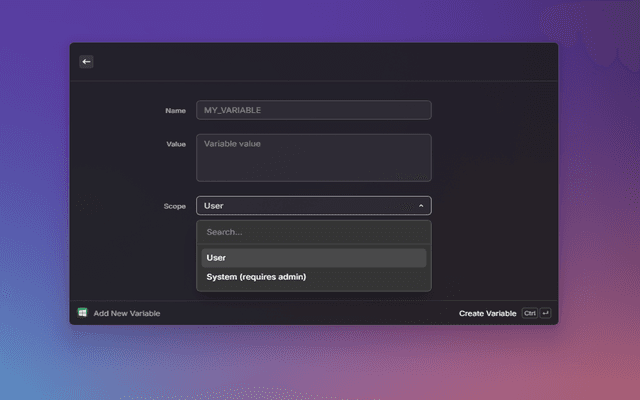The width and height of the screenshot is (640, 400).
Task: Click the empty header bar beside back arrow
Action: point(320,62)
